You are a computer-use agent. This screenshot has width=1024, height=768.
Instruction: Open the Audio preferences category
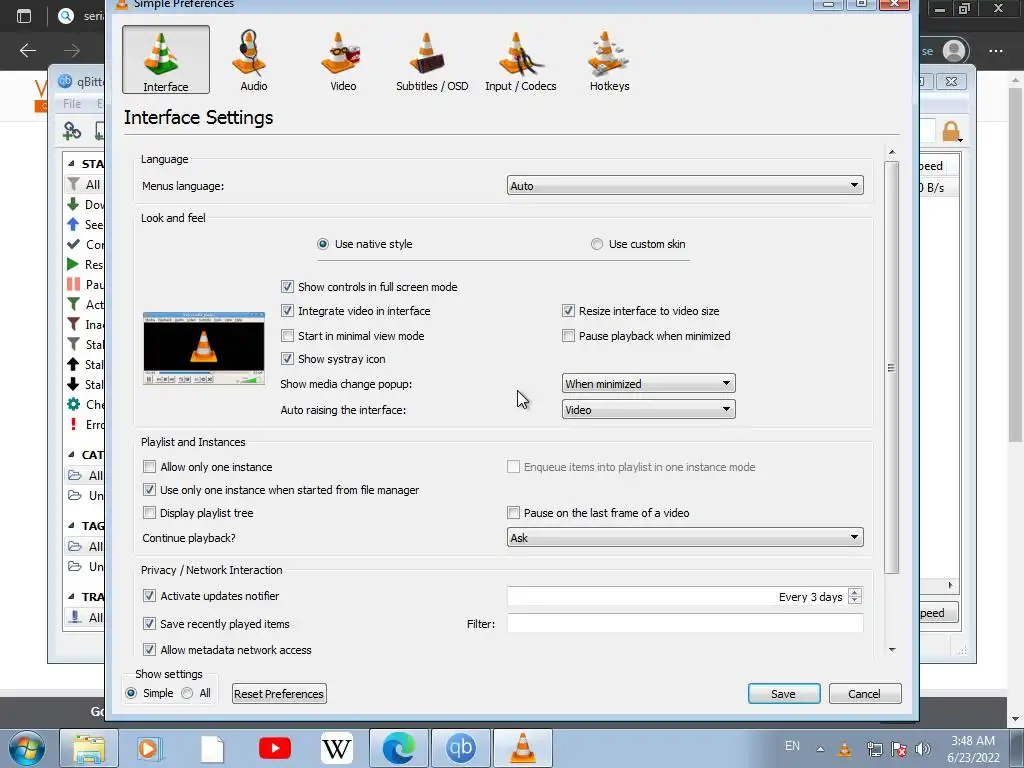(253, 60)
